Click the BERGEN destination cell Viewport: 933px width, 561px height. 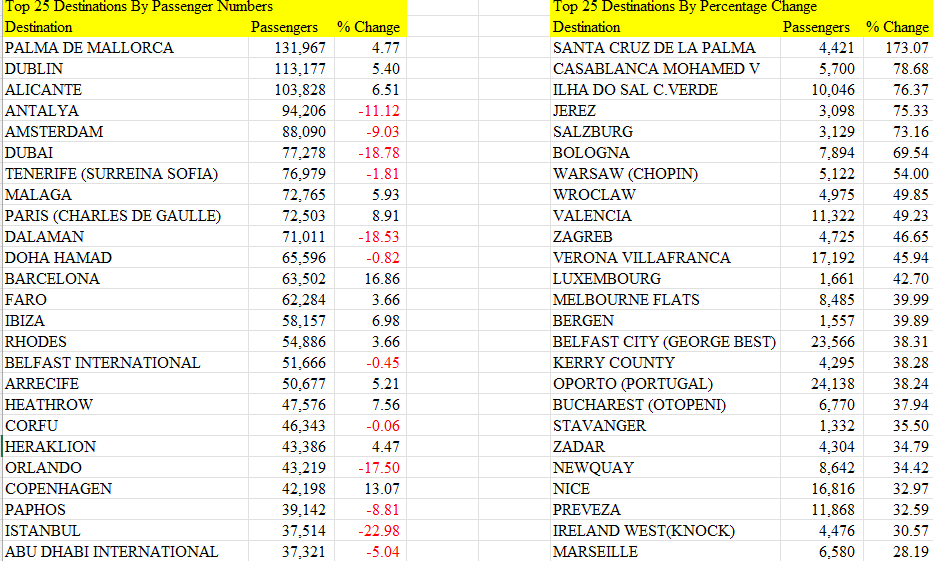point(665,321)
